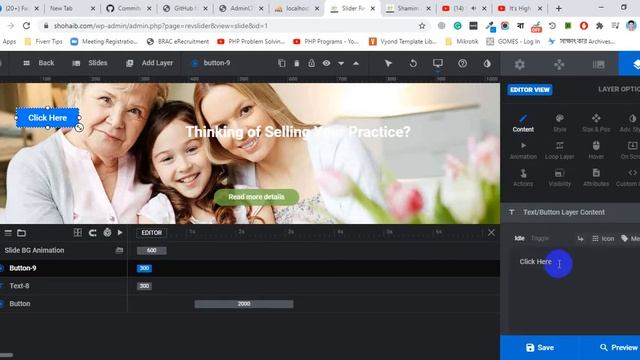Viewport: 640px width, 360px height.
Task: Collapse the Text/Button Layer Content section
Action: pyautogui.click(x=571, y=212)
